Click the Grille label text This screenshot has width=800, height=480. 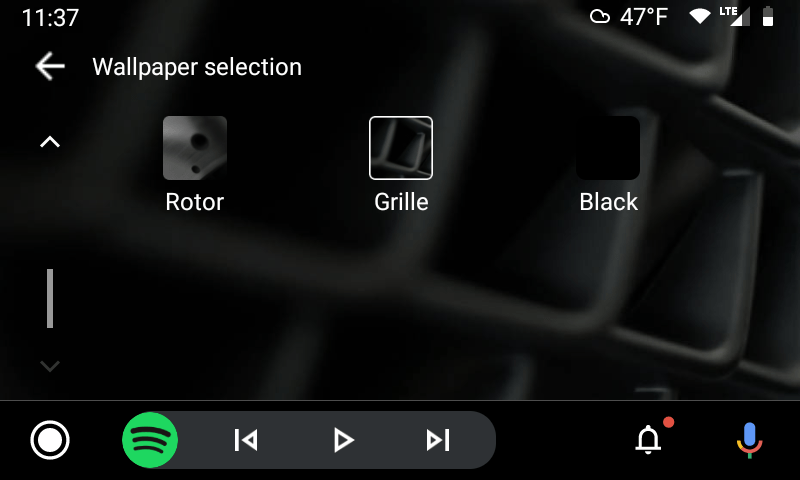point(401,202)
